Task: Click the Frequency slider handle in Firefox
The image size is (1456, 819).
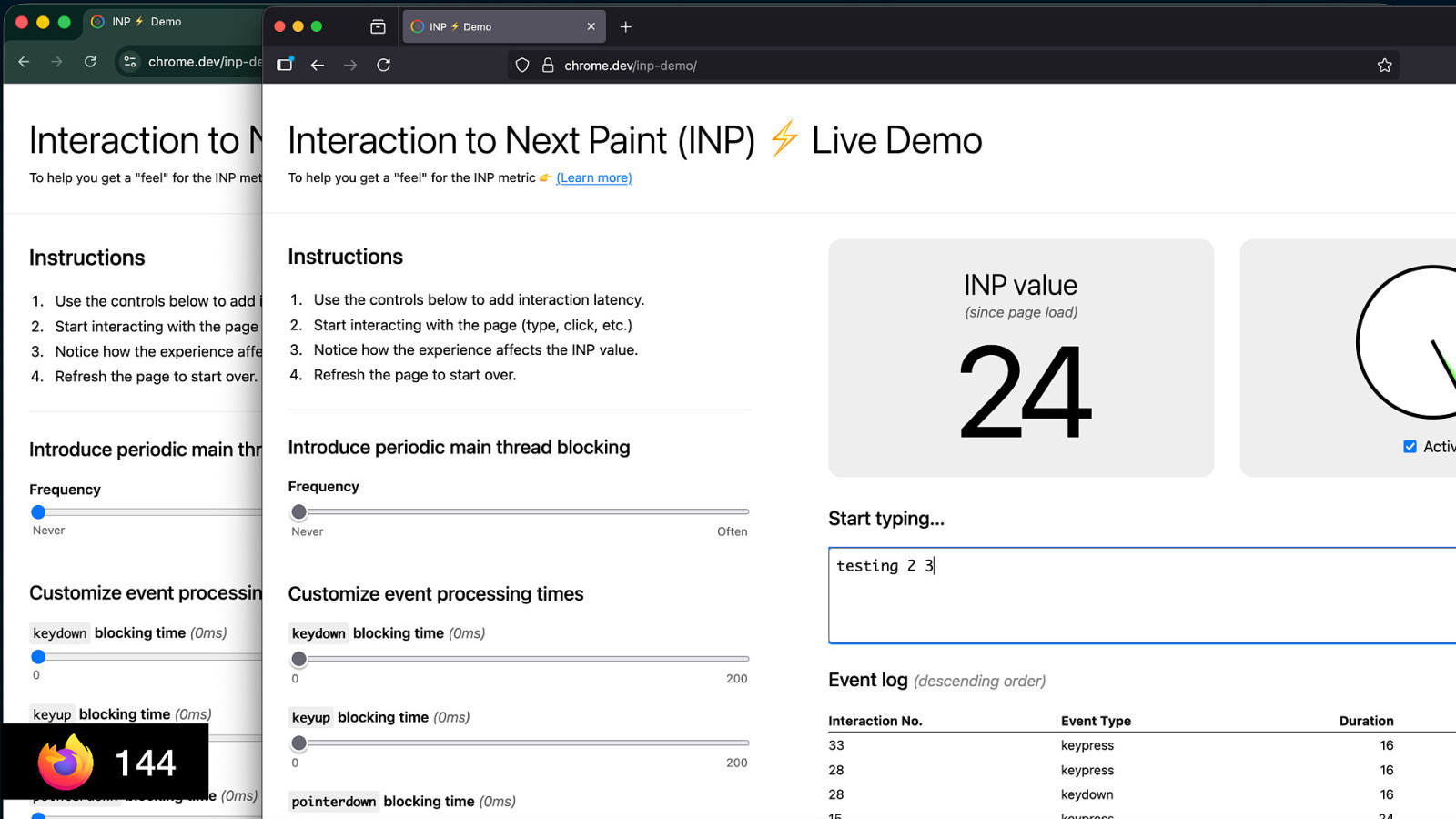Action: [x=298, y=512]
